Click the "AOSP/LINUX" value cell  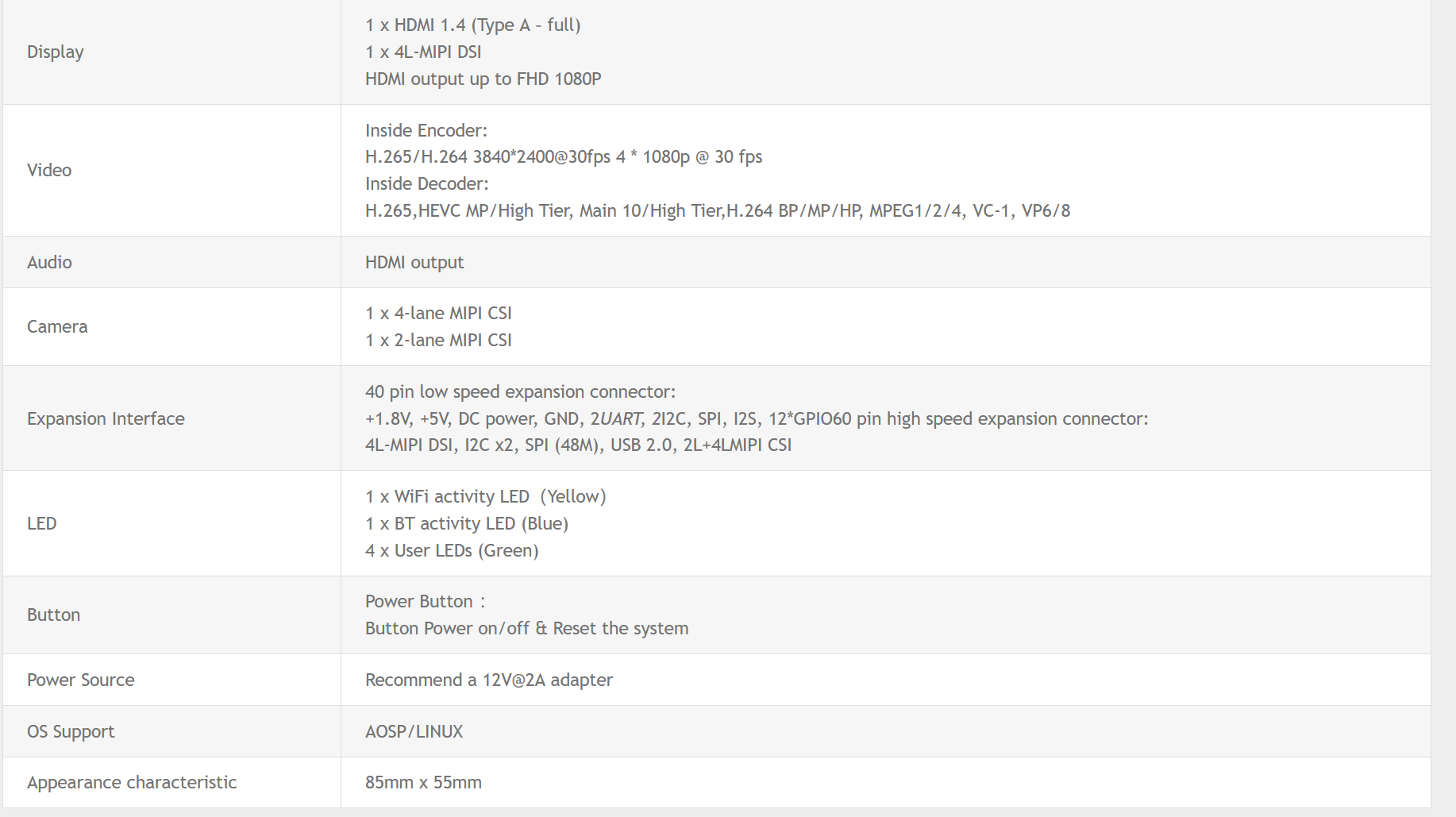click(414, 731)
